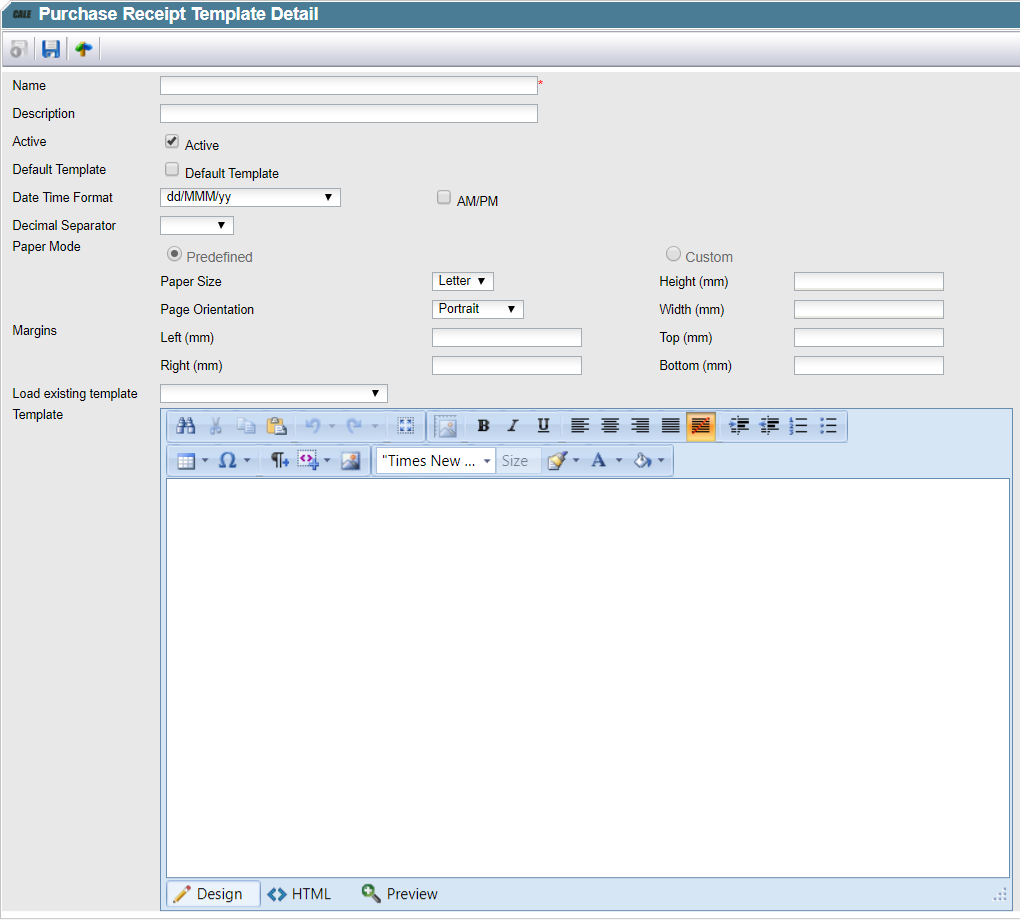The width and height of the screenshot is (1020, 920).
Task: Click the Indent icon
Action: pyautogui.click(x=738, y=426)
